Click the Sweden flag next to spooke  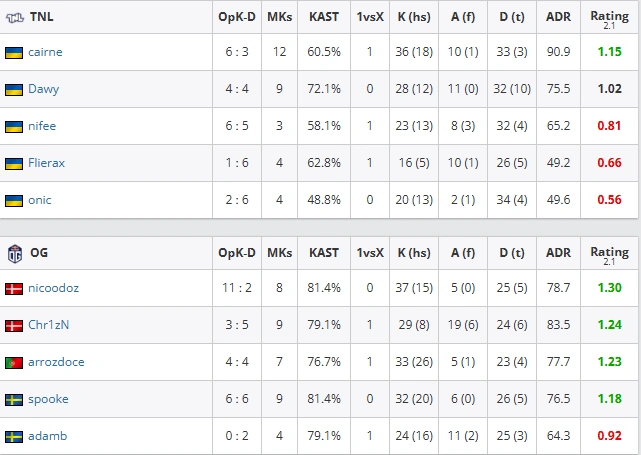pos(14,399)
